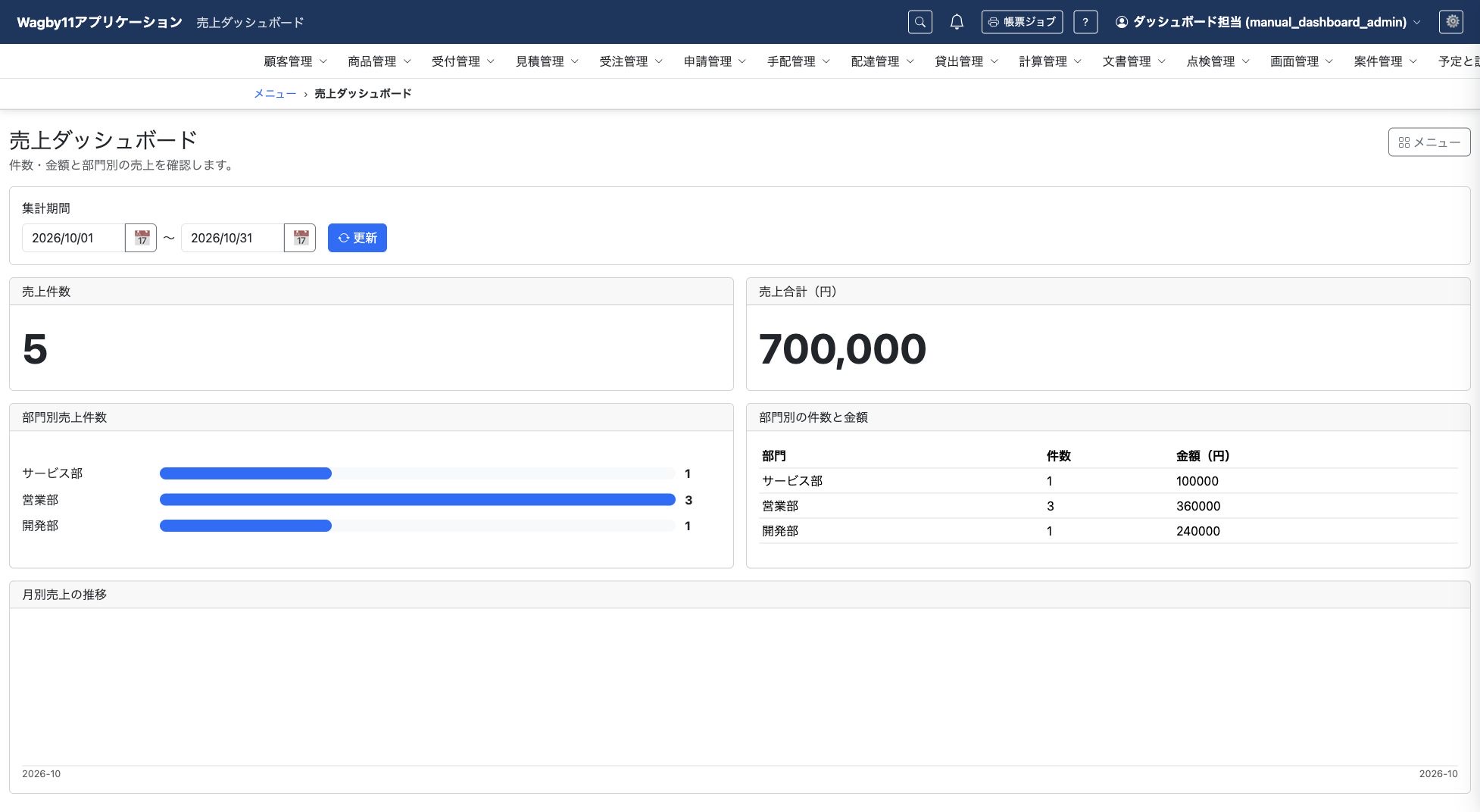
Task: Click the help question mark icon
Action: [x=1085, y=22]
